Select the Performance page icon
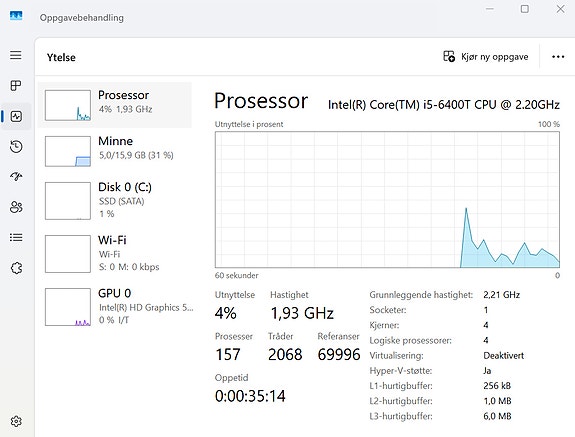Image resolution: width=575 pixels, height=437 pixels. click(x=17, y=117)
